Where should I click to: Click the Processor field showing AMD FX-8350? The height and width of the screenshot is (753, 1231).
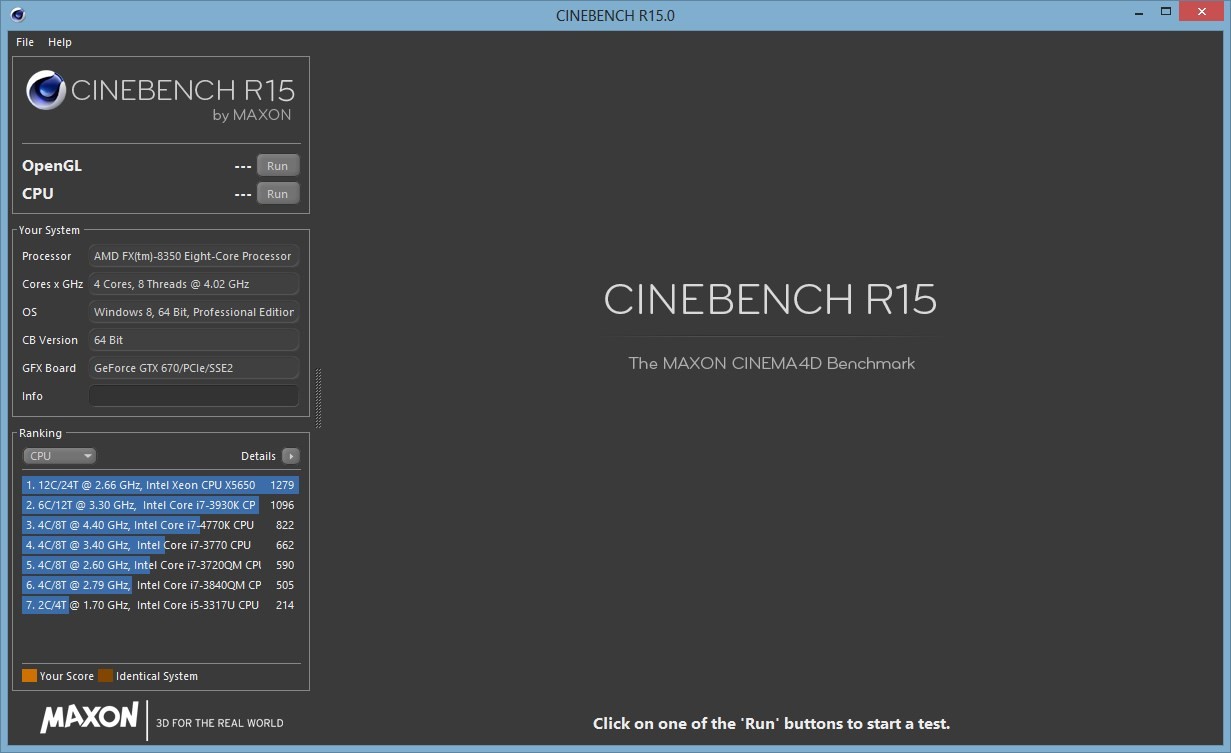(x=193, y=256)
